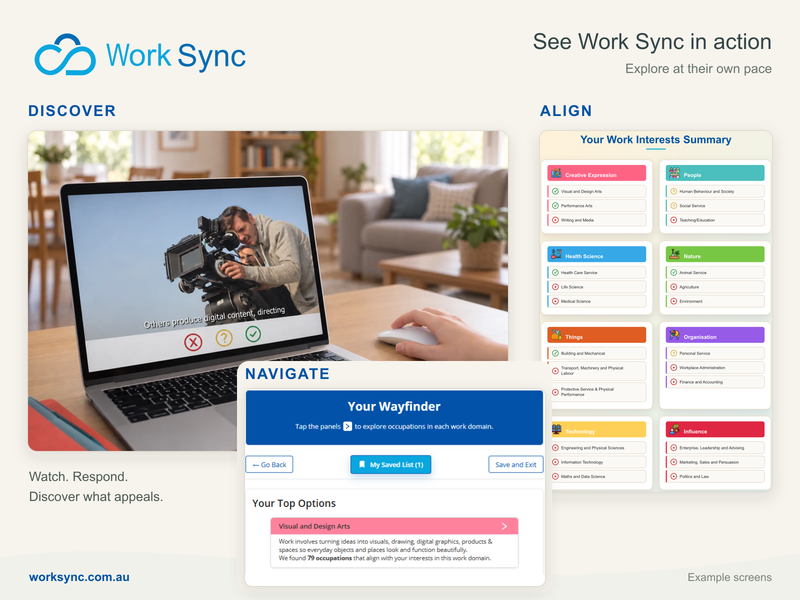Click the yellow icon beside Social Service
The height and width of the screenshot is (600, 800).
click(673, 206)
